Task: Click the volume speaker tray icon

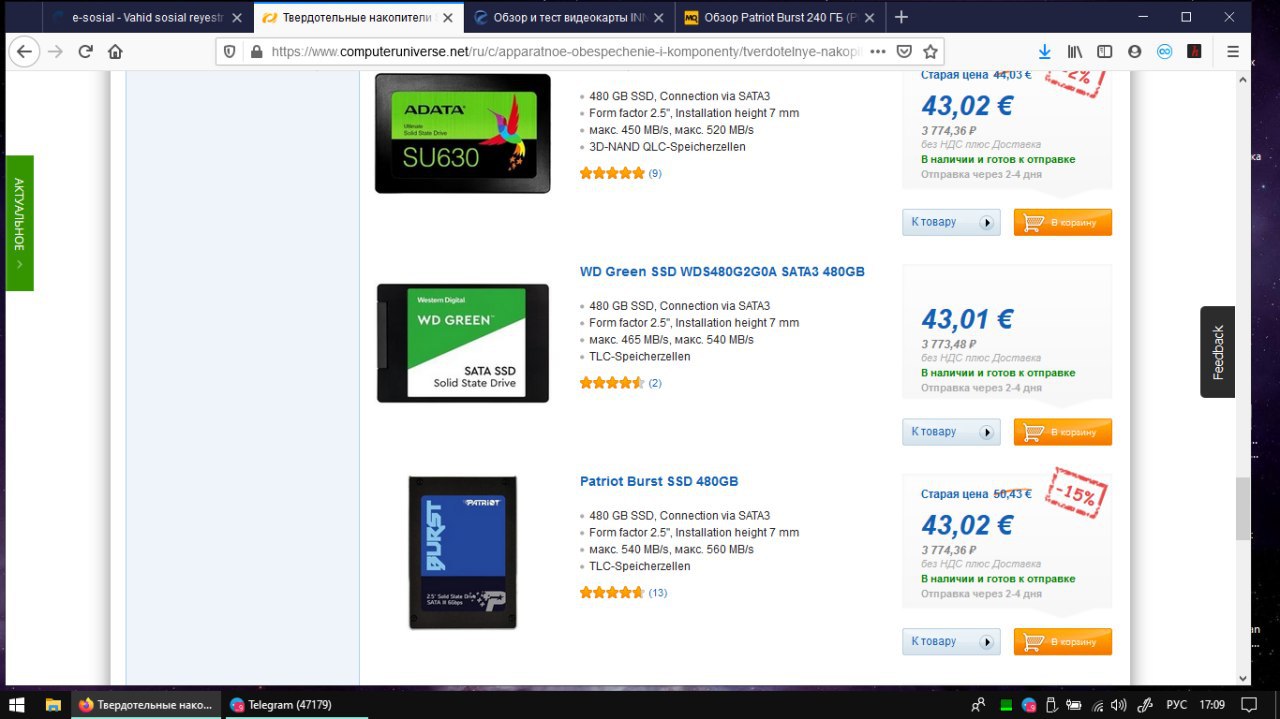Action: coord(1119,705)
